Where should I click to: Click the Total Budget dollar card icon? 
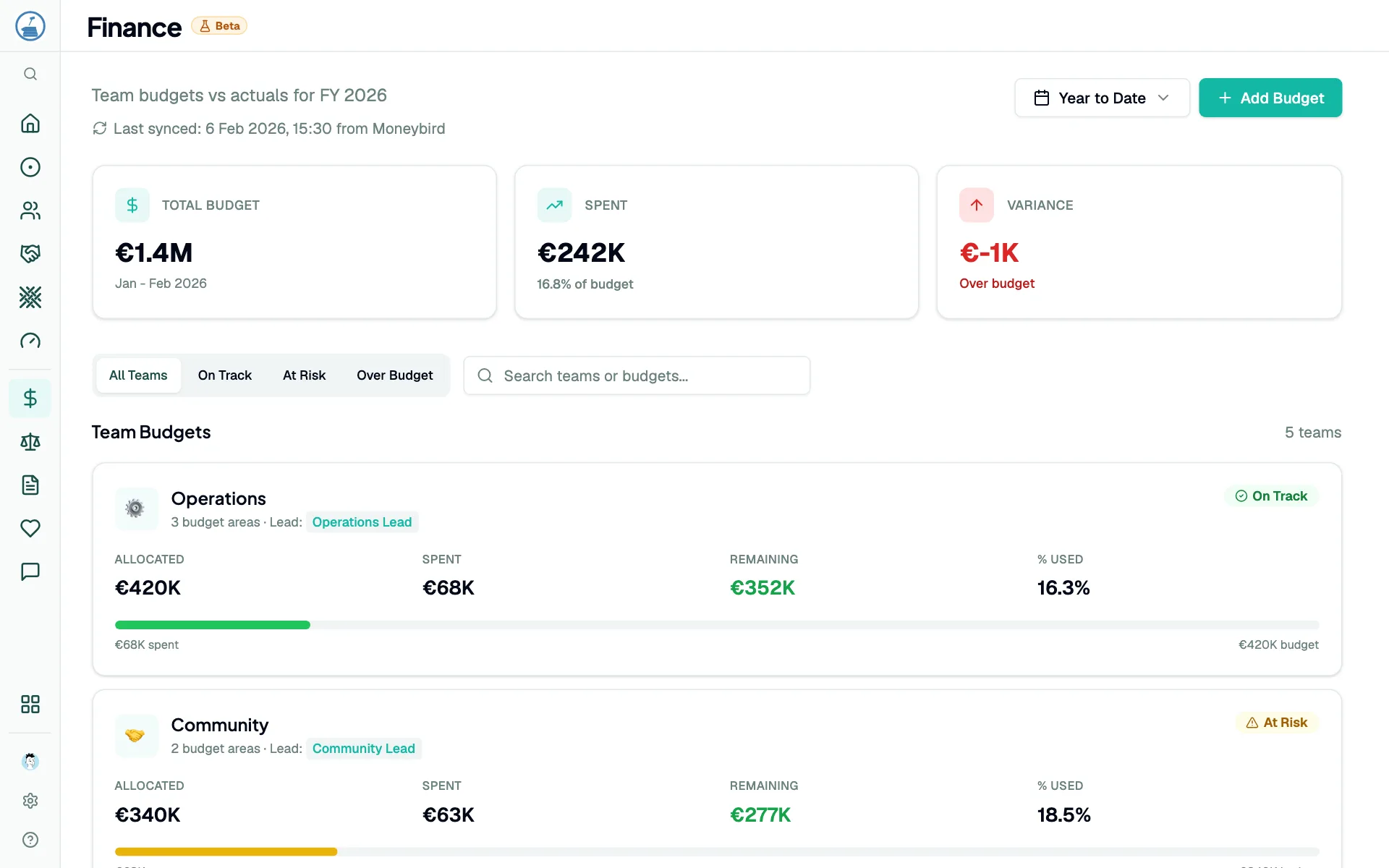(x=132, y=205)
